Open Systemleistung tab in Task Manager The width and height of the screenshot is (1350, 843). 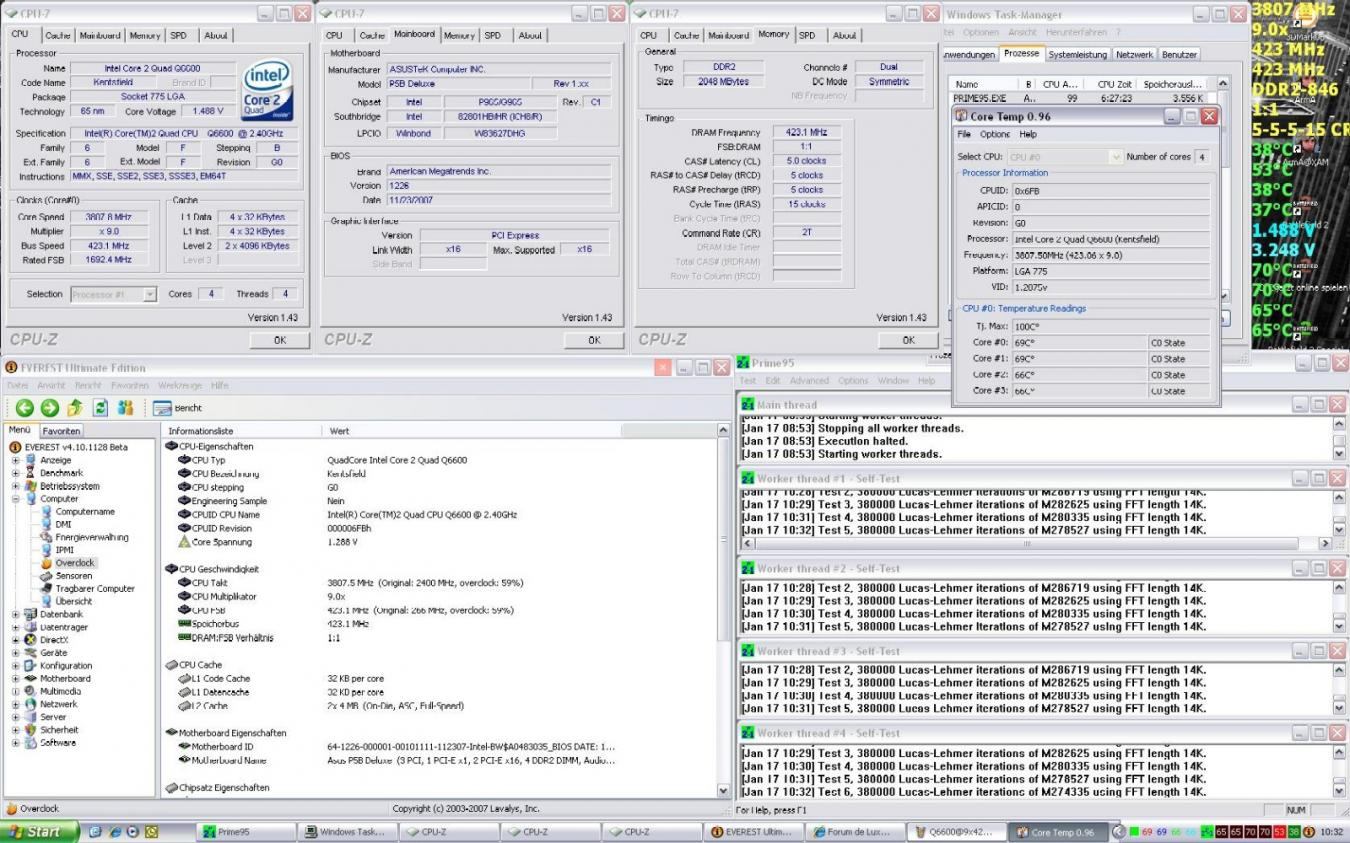click(x=1077, y=55)
